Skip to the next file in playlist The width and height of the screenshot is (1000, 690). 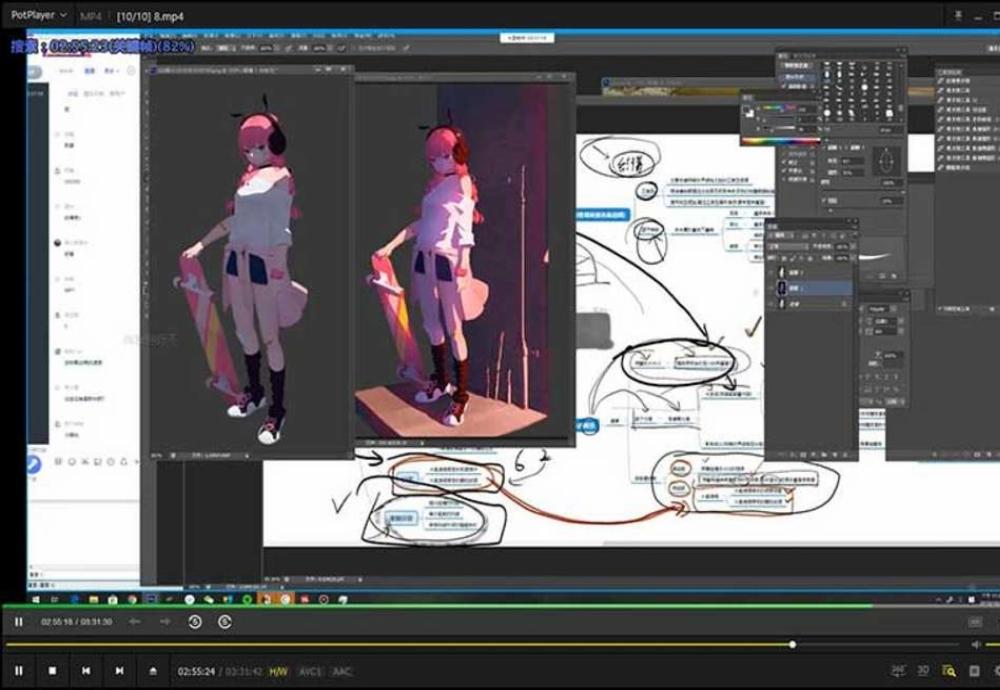coord(119,671)
